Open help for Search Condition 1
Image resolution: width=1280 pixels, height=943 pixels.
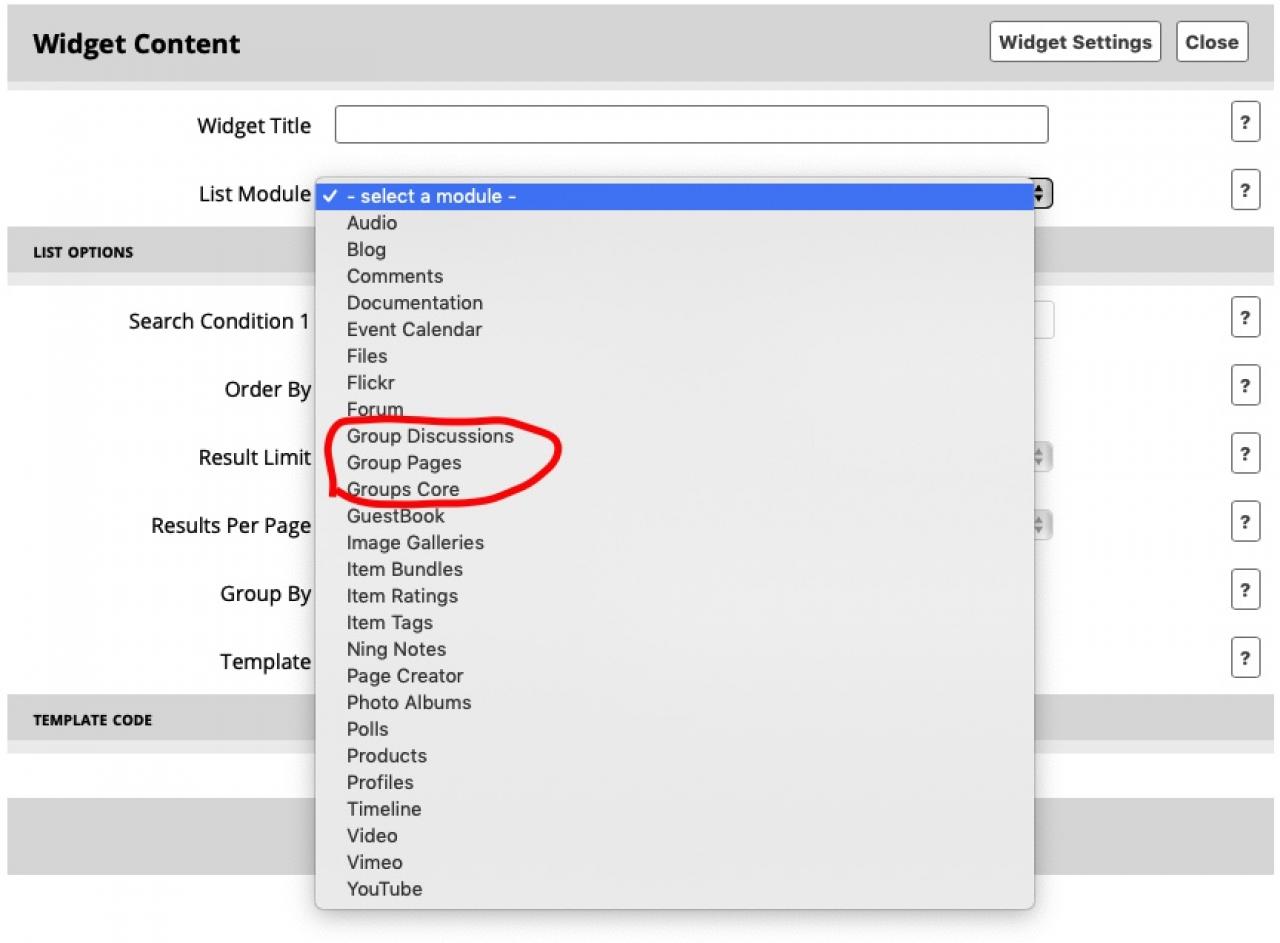(x=1245, y=318)
